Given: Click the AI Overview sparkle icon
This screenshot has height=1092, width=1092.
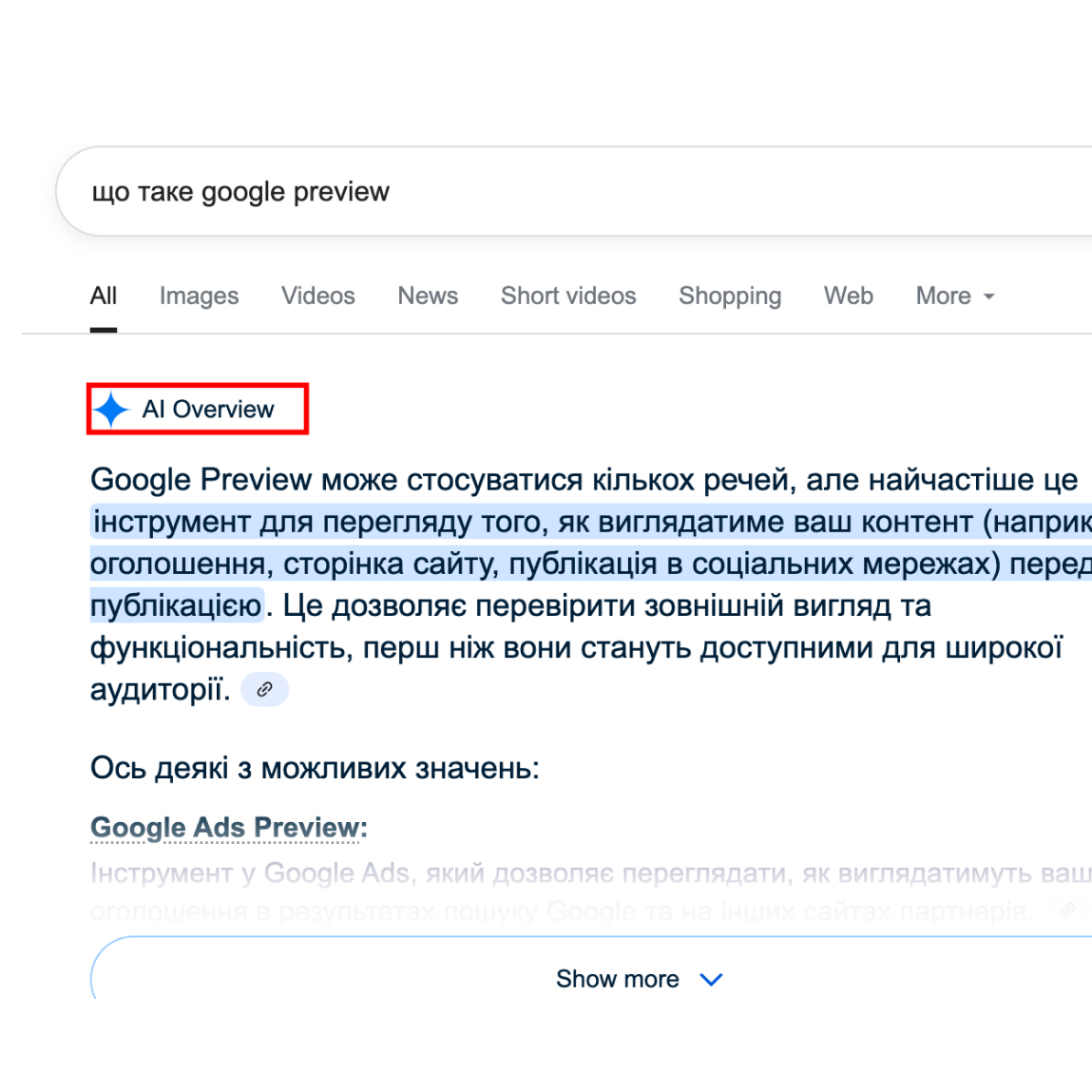Looking at the screenshot, I should 111,410.
